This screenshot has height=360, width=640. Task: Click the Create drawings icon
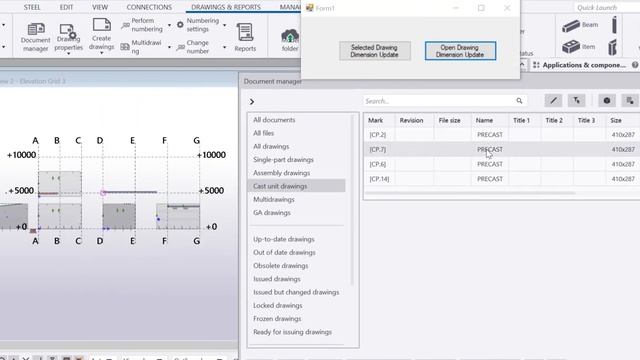pyautogui.click(x=101, y=25)
